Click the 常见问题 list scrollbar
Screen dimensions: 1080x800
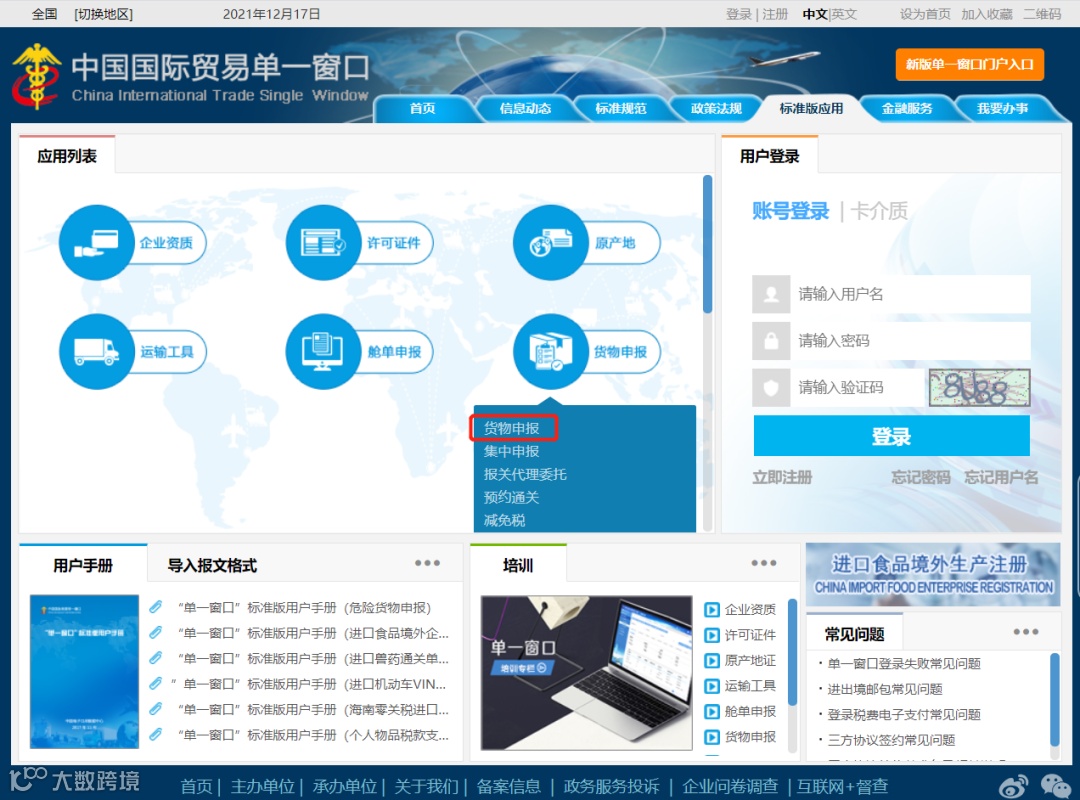[x=1055, y=699]
